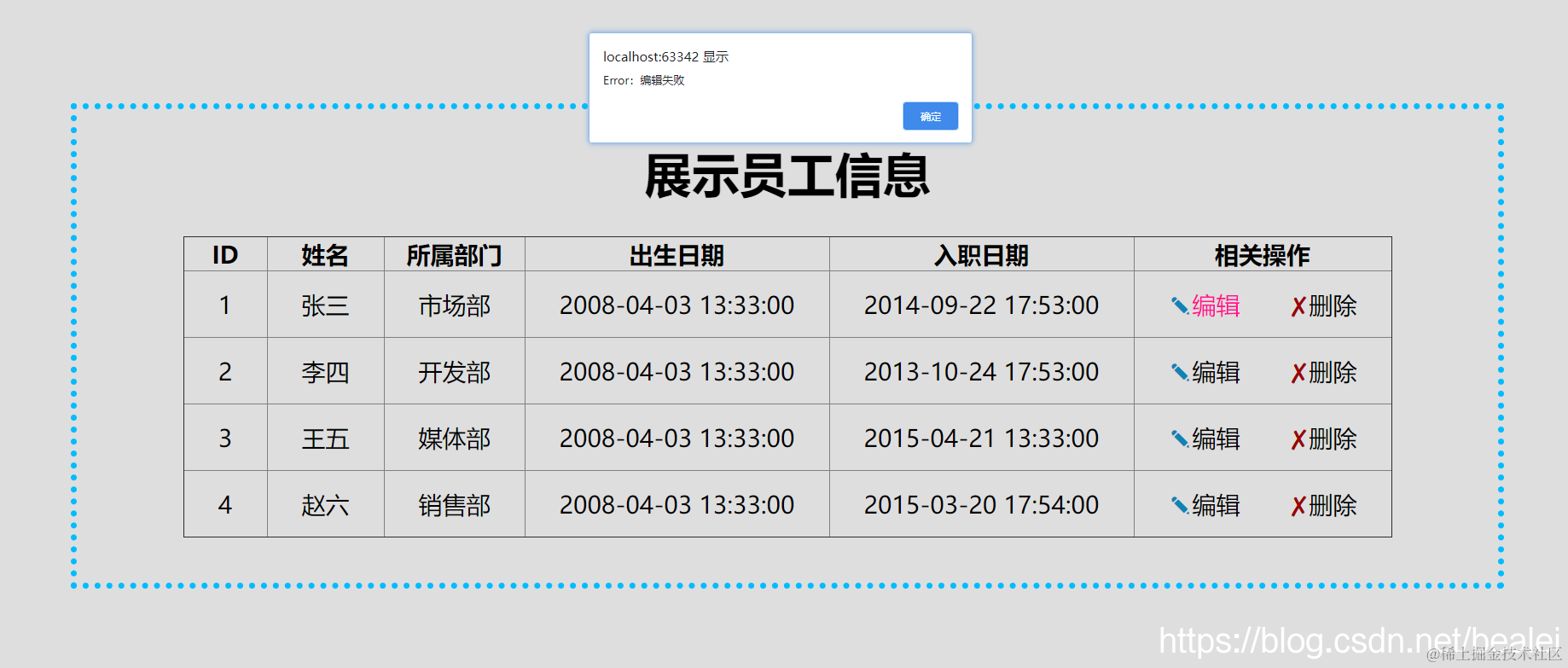1568x668 pixels.
Task: Click the name cell 王五
Action: 325,439
